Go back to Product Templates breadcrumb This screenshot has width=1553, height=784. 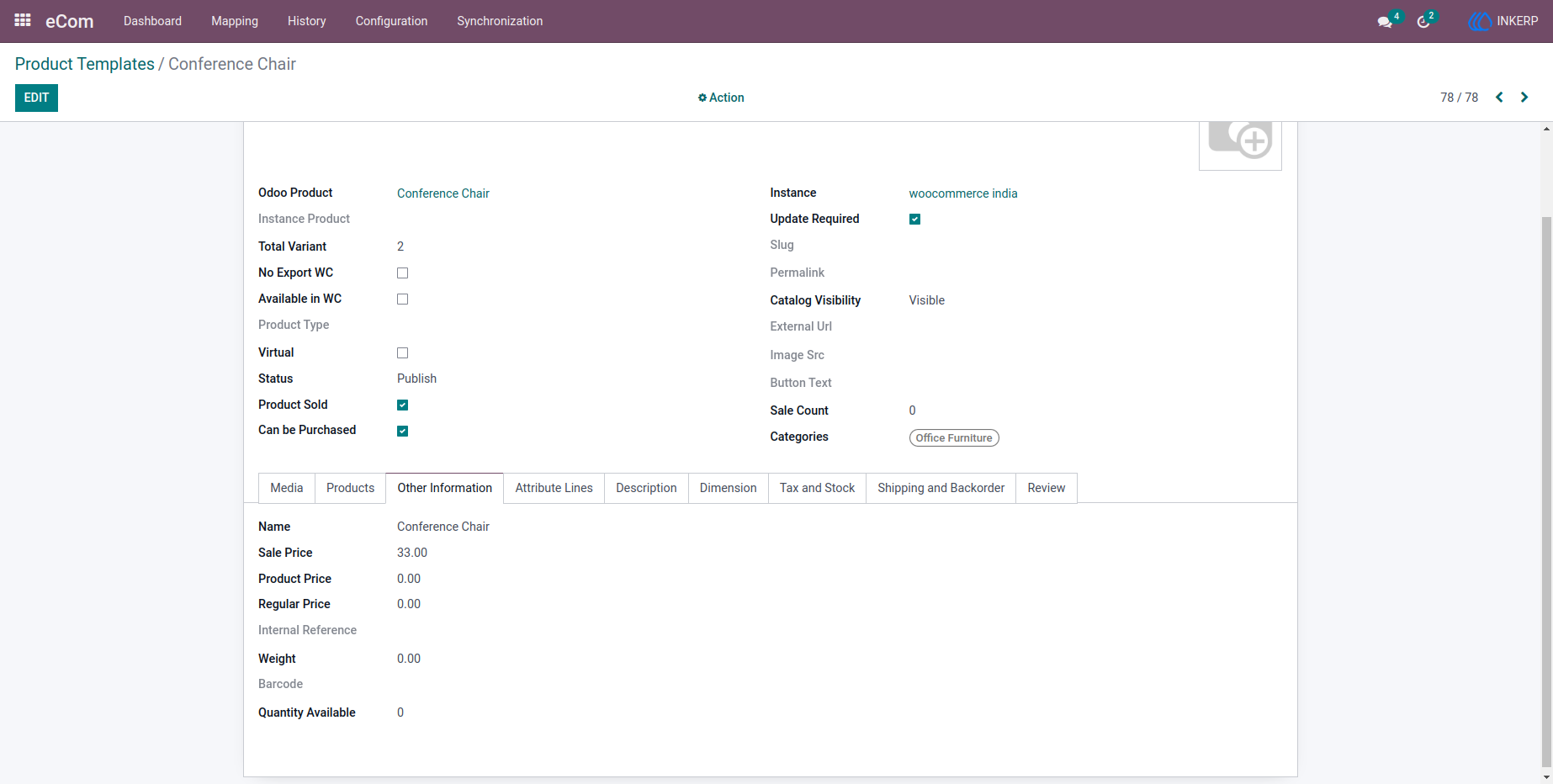pos(85,64)
